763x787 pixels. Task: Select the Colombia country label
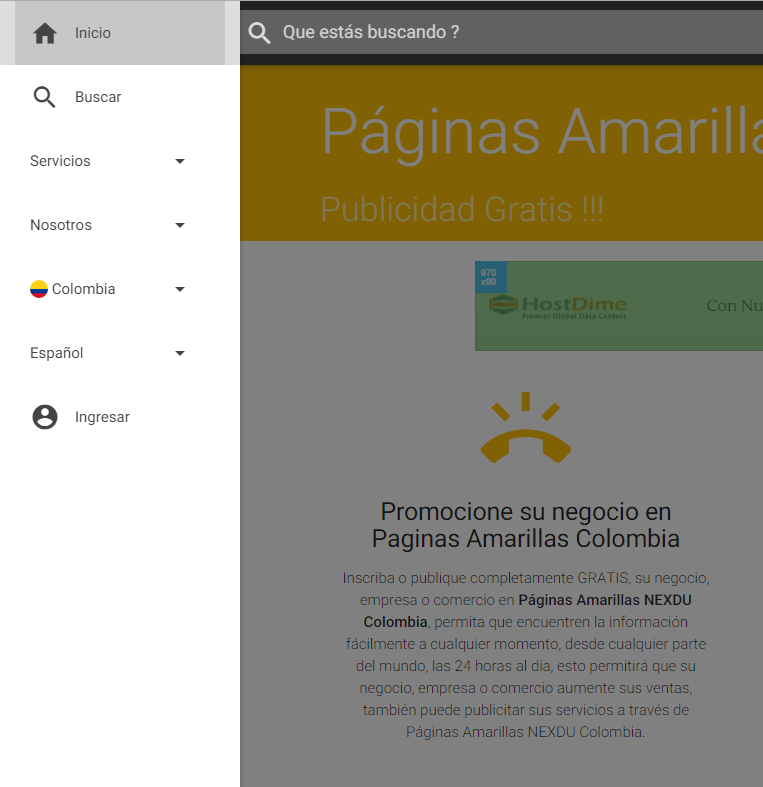tap(83, 289)
